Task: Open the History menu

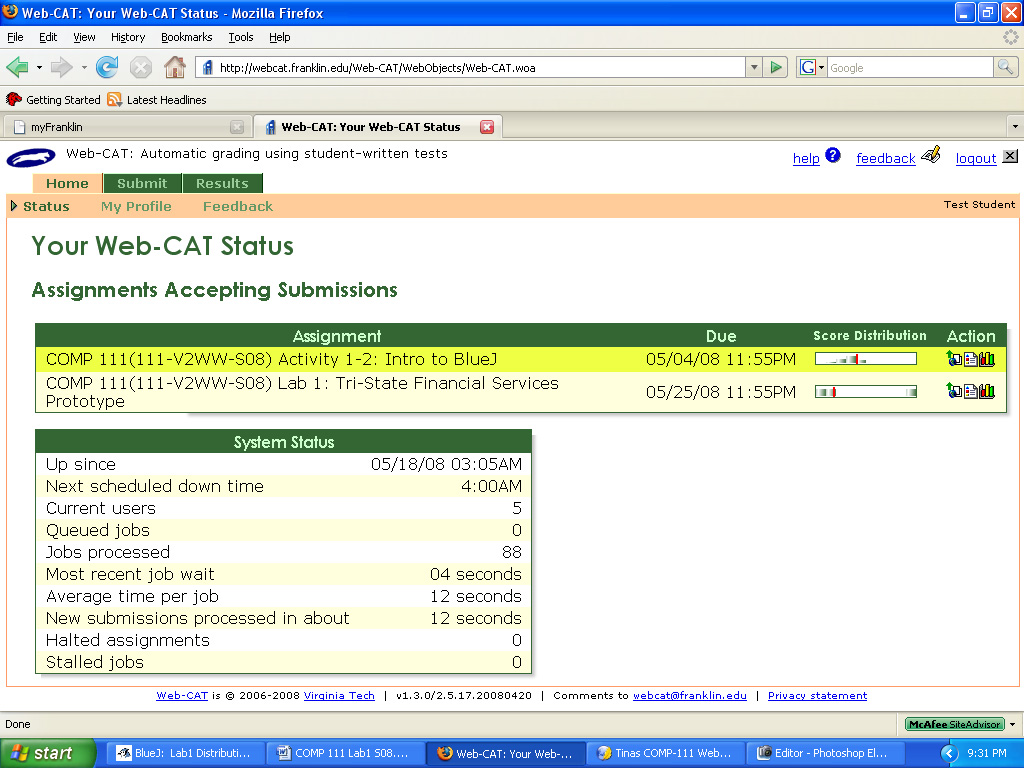Action: point(127,37)
